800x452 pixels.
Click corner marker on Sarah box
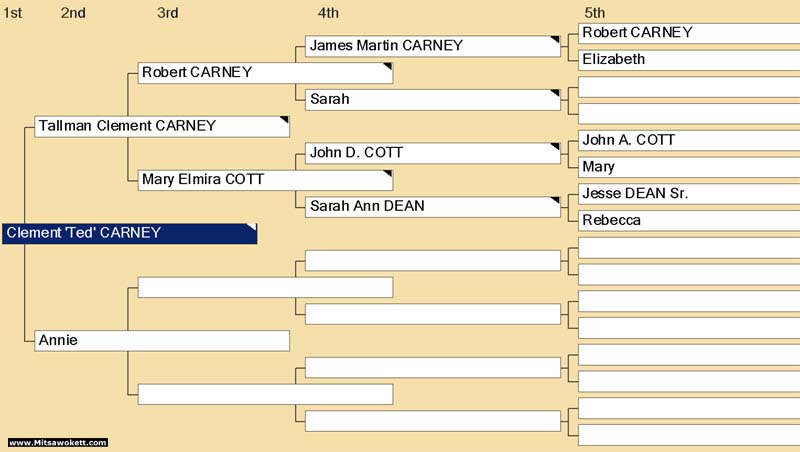(556, 93)
